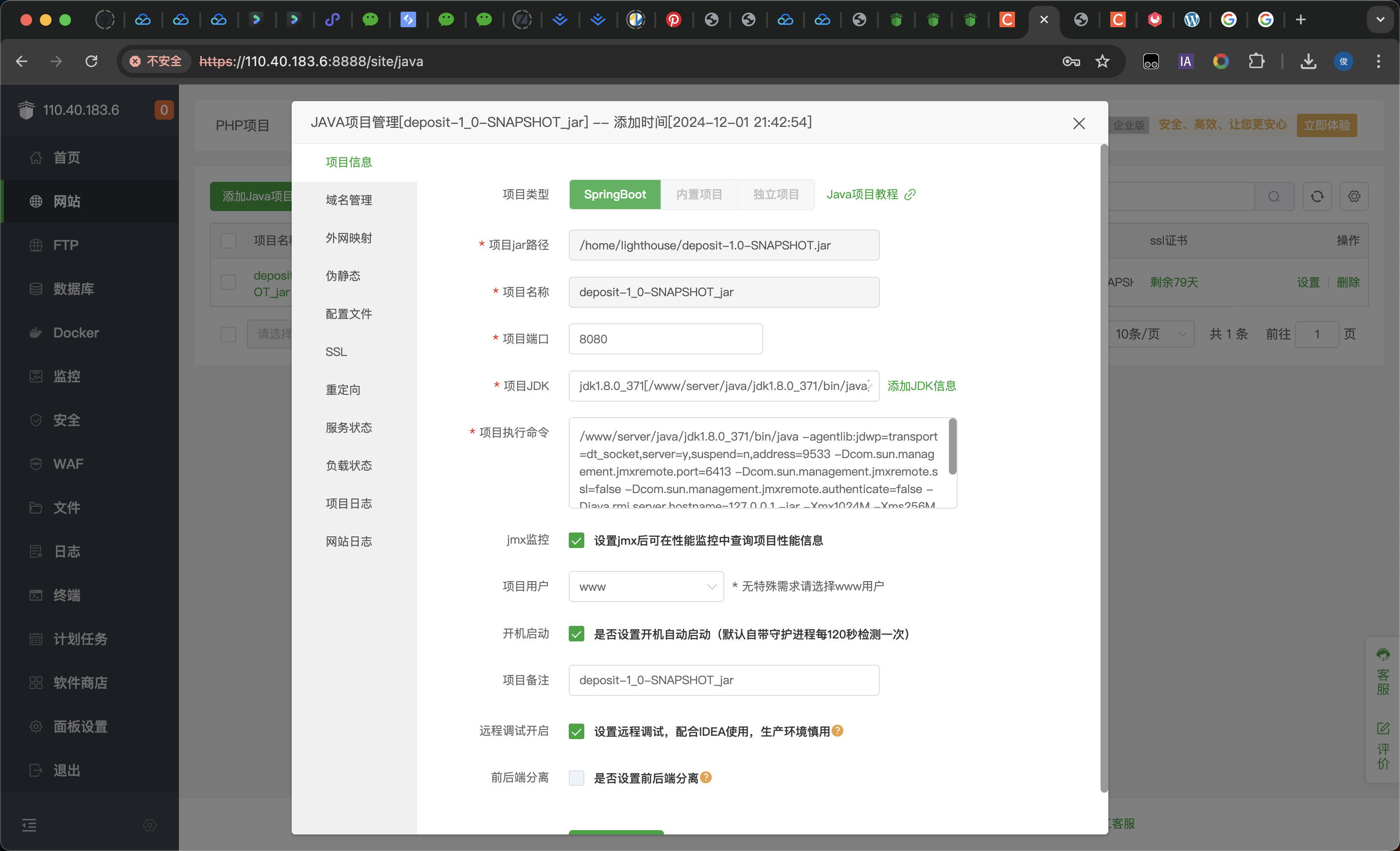The width and height of the screenshot is (1400, 851).
Task: Toggle the 开机启动 auto-start checkbox
Action: click(x=576, y=634)
